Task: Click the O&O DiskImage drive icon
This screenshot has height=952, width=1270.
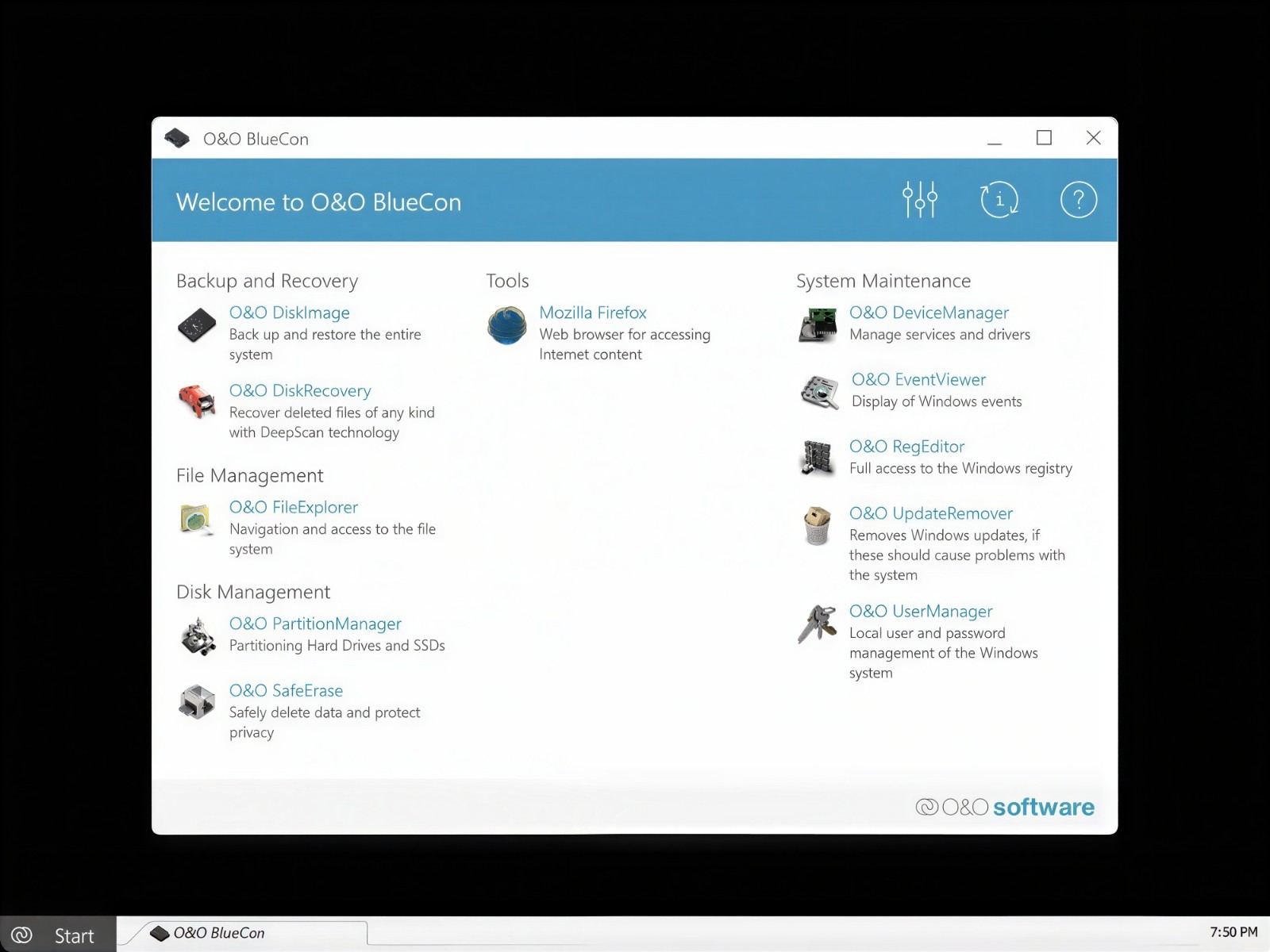Action: (x=197, y=325)
